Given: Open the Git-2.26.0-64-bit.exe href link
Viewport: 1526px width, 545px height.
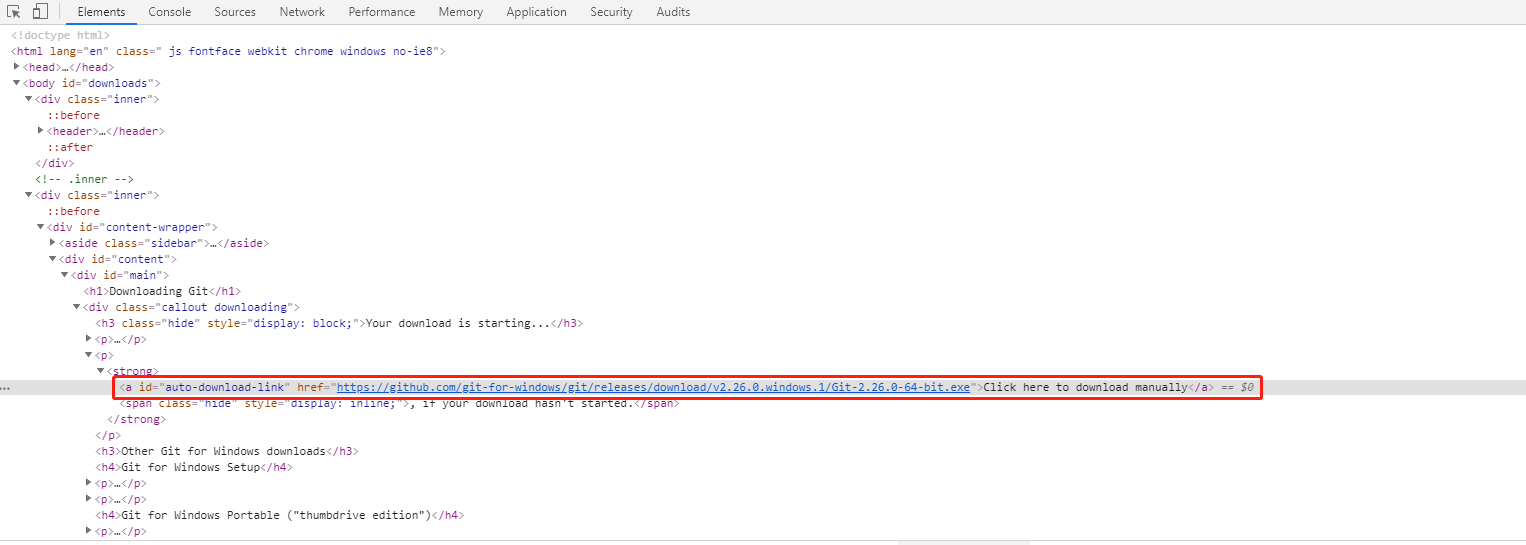Looking at the screenshot, I should (x=653, y=387).
